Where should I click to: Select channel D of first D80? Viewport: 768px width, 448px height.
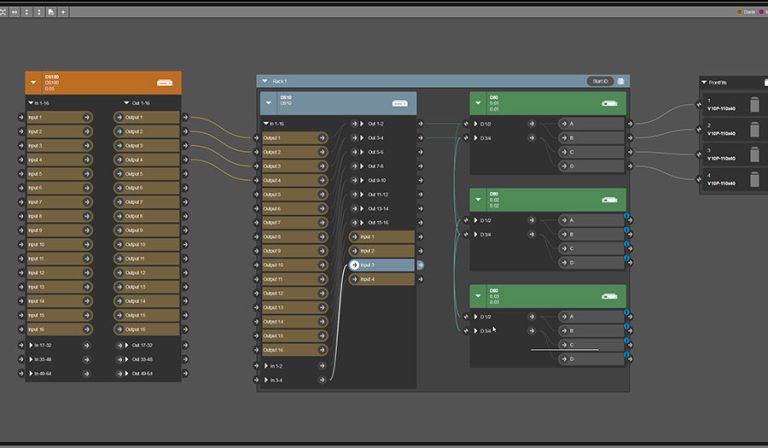pos(592,166)
